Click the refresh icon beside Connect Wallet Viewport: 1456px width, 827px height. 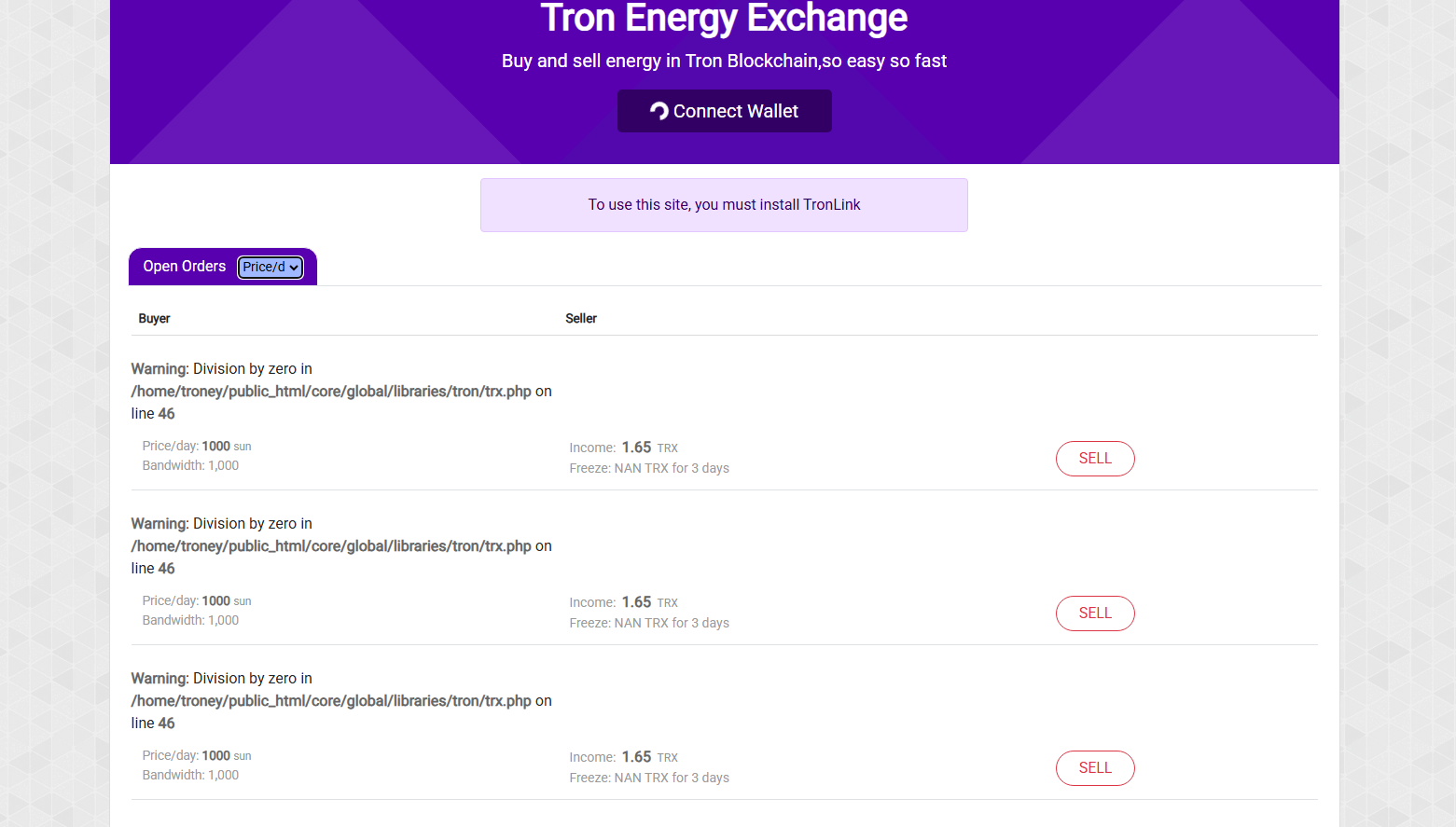659,112
